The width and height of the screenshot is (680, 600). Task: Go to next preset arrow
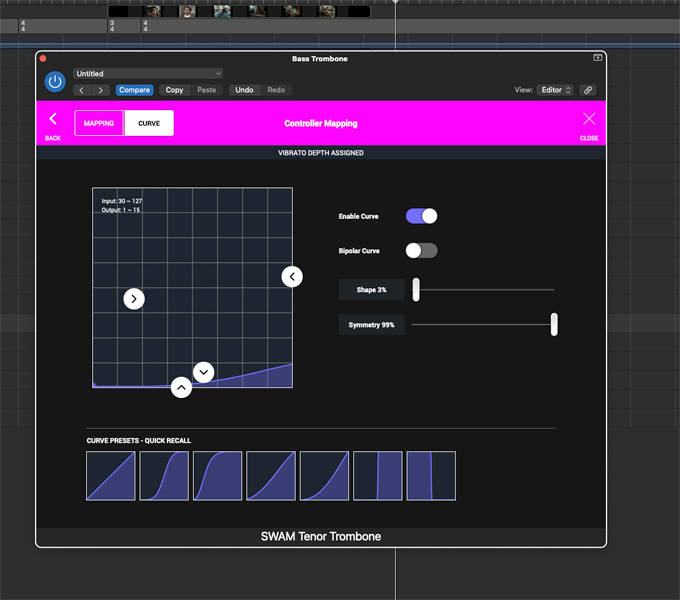pos(100,90)
